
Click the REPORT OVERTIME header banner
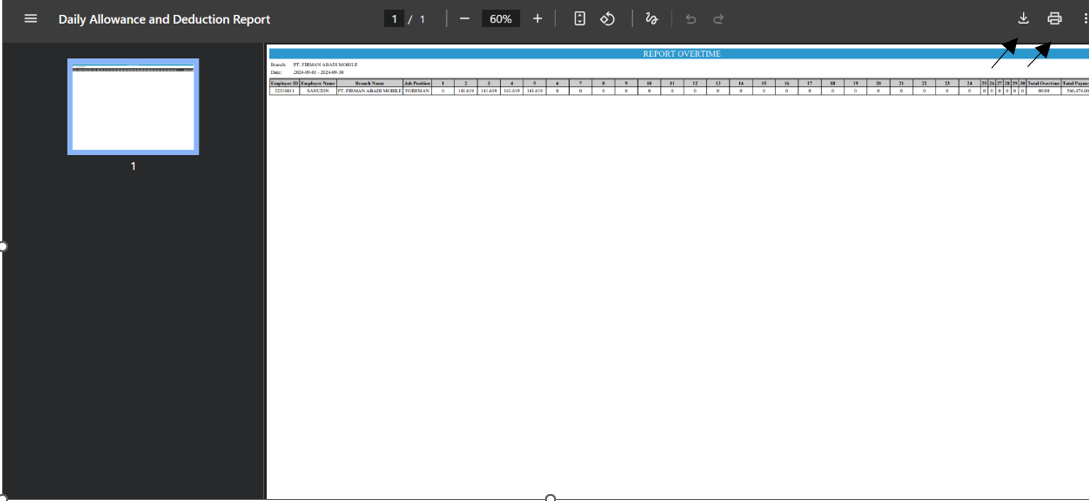679,54
